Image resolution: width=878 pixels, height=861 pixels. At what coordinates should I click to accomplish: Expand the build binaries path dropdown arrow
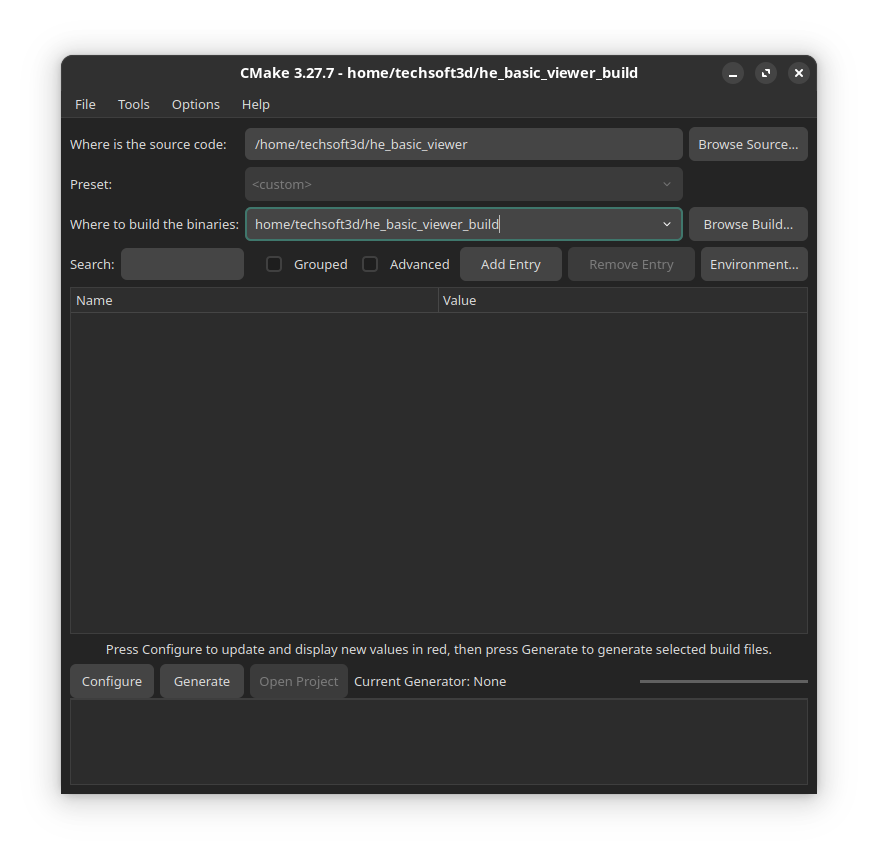667,224
